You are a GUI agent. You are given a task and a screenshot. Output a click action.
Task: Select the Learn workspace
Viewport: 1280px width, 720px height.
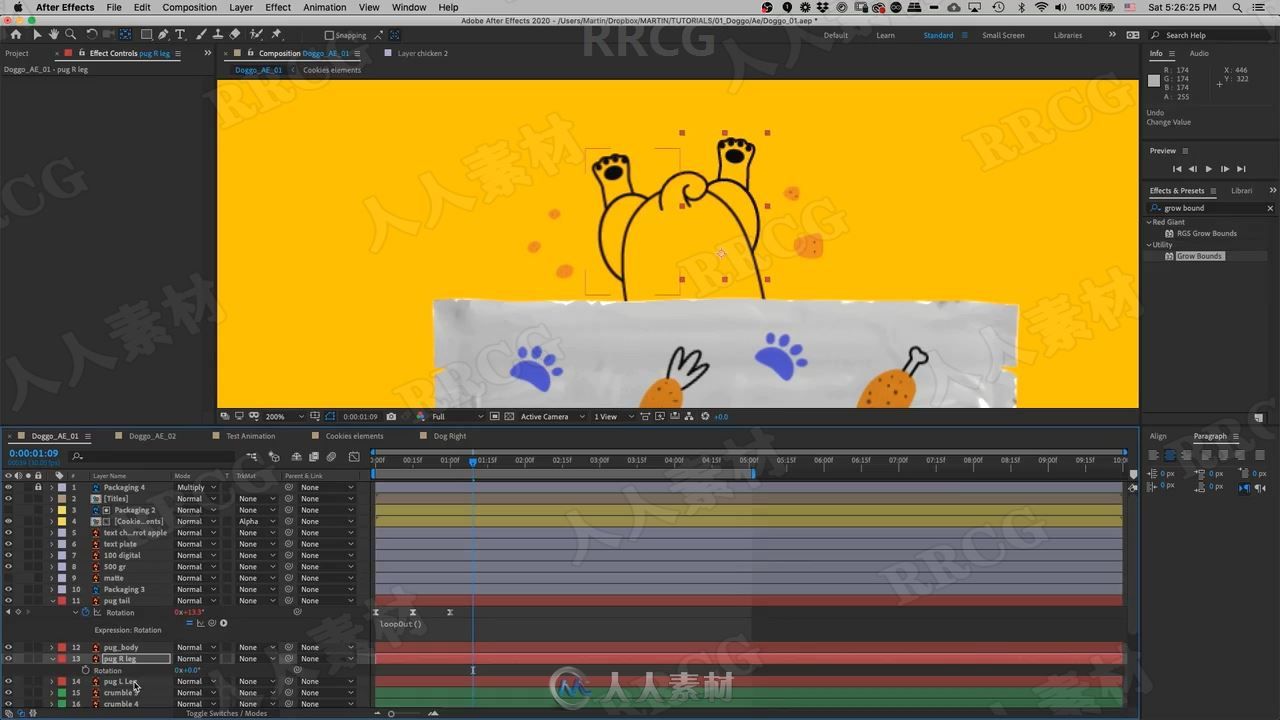(885, 35)
